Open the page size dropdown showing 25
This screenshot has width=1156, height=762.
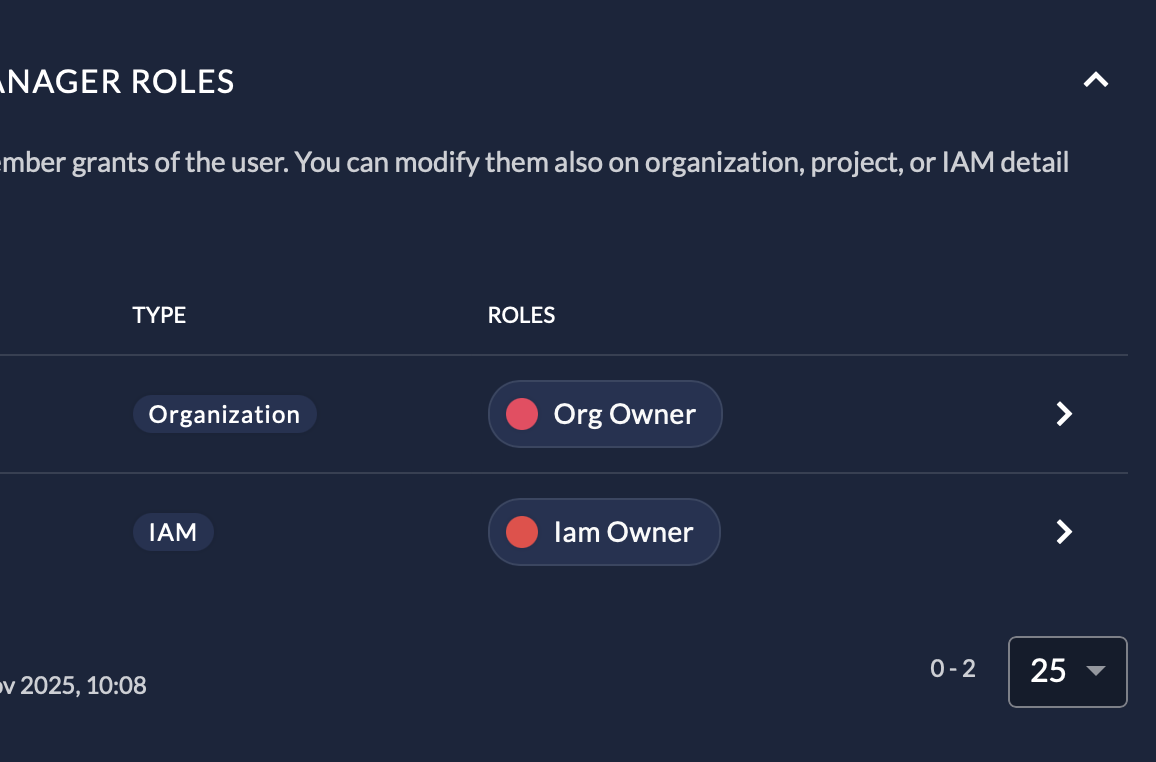(x=1067, y=671)
